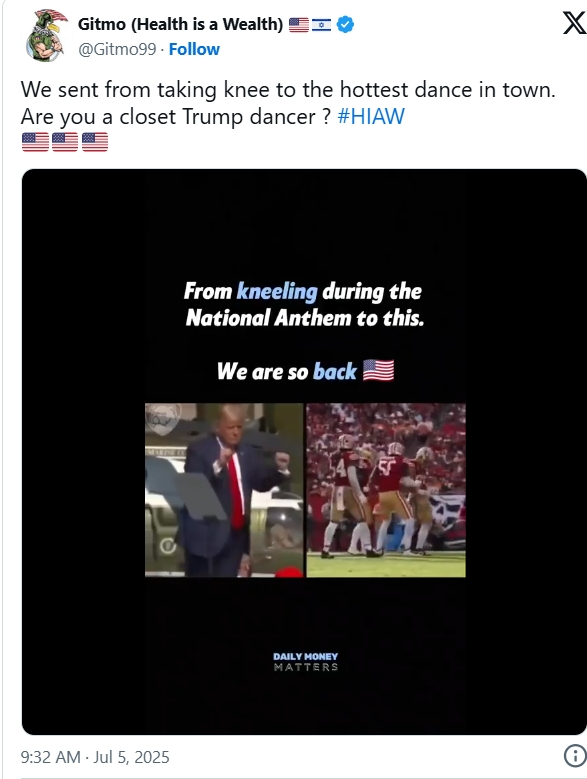Click first US flag emoji below tweet text
Image resolution: width=587 pixels, height=779 pixels.
(35, 142)
